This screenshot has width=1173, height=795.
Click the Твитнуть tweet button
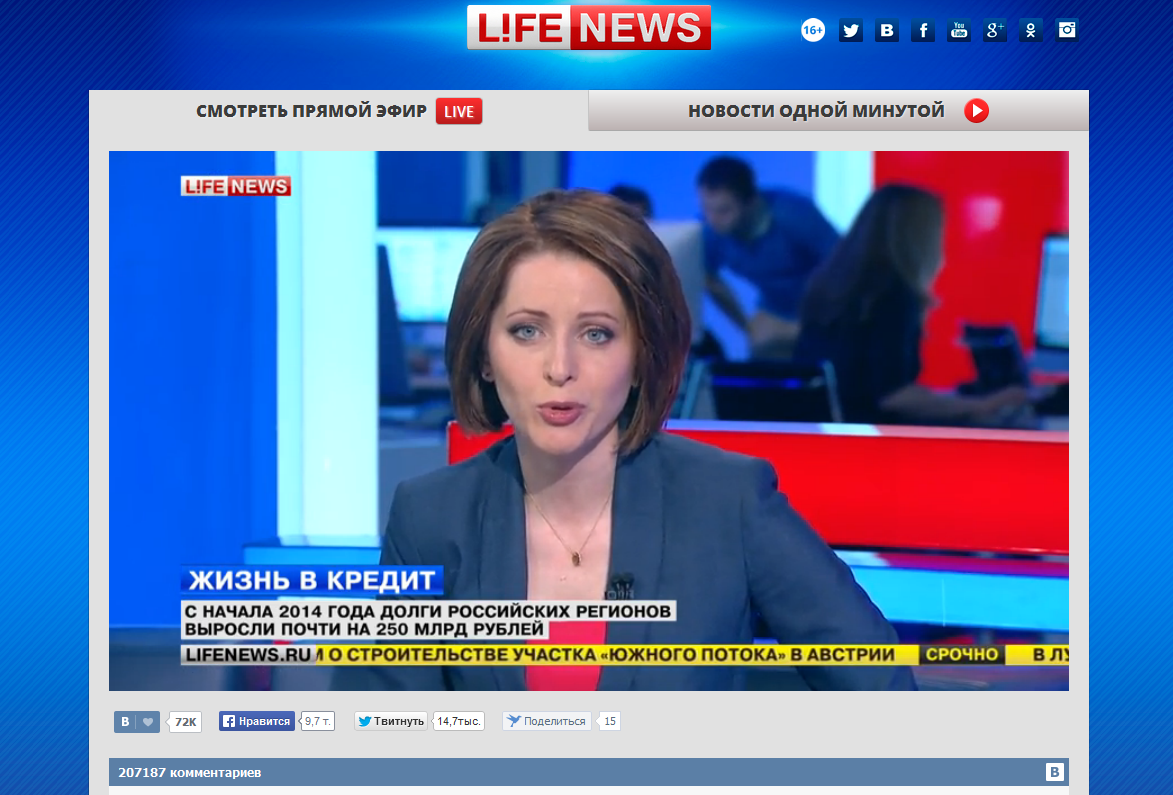click(391, 721)
